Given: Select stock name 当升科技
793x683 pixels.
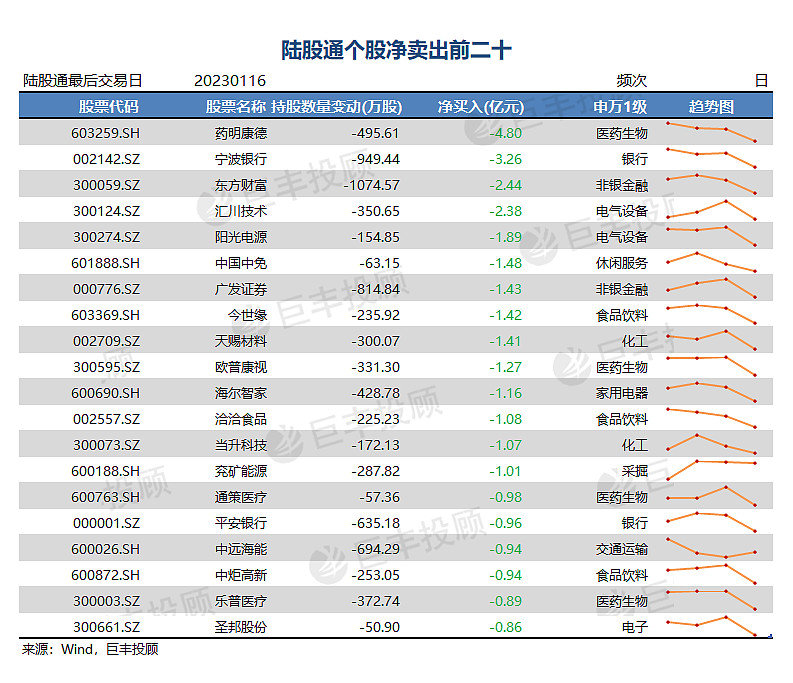Looking at the screenshot, I should (241, 445).
